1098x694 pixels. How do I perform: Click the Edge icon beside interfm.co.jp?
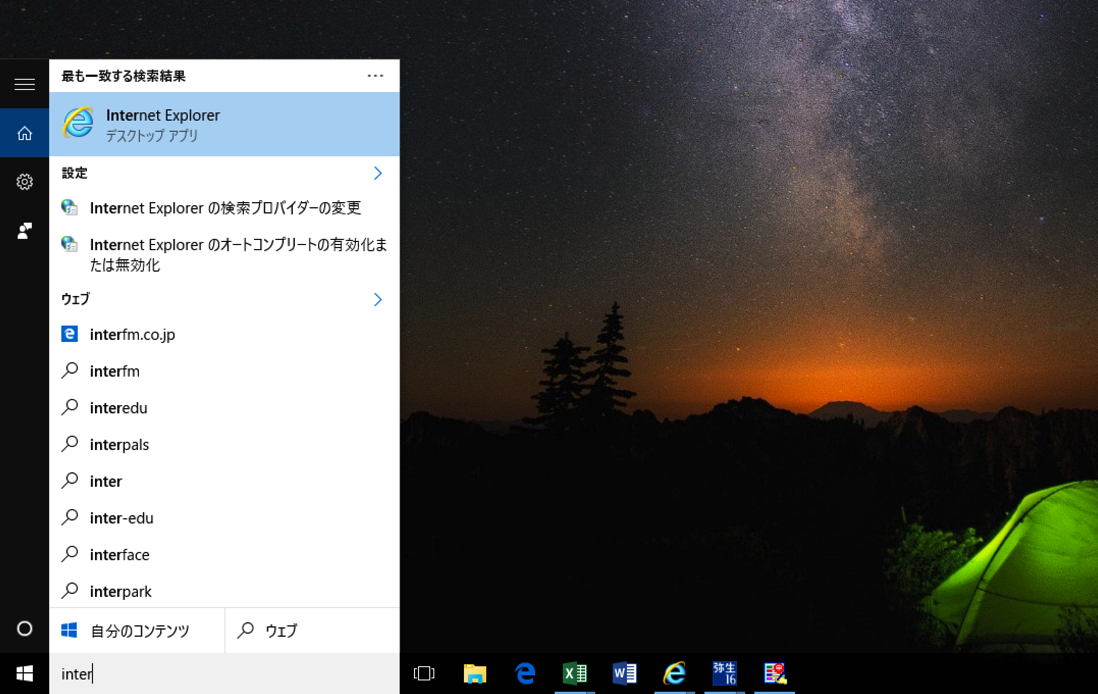(x=69, y=334)
